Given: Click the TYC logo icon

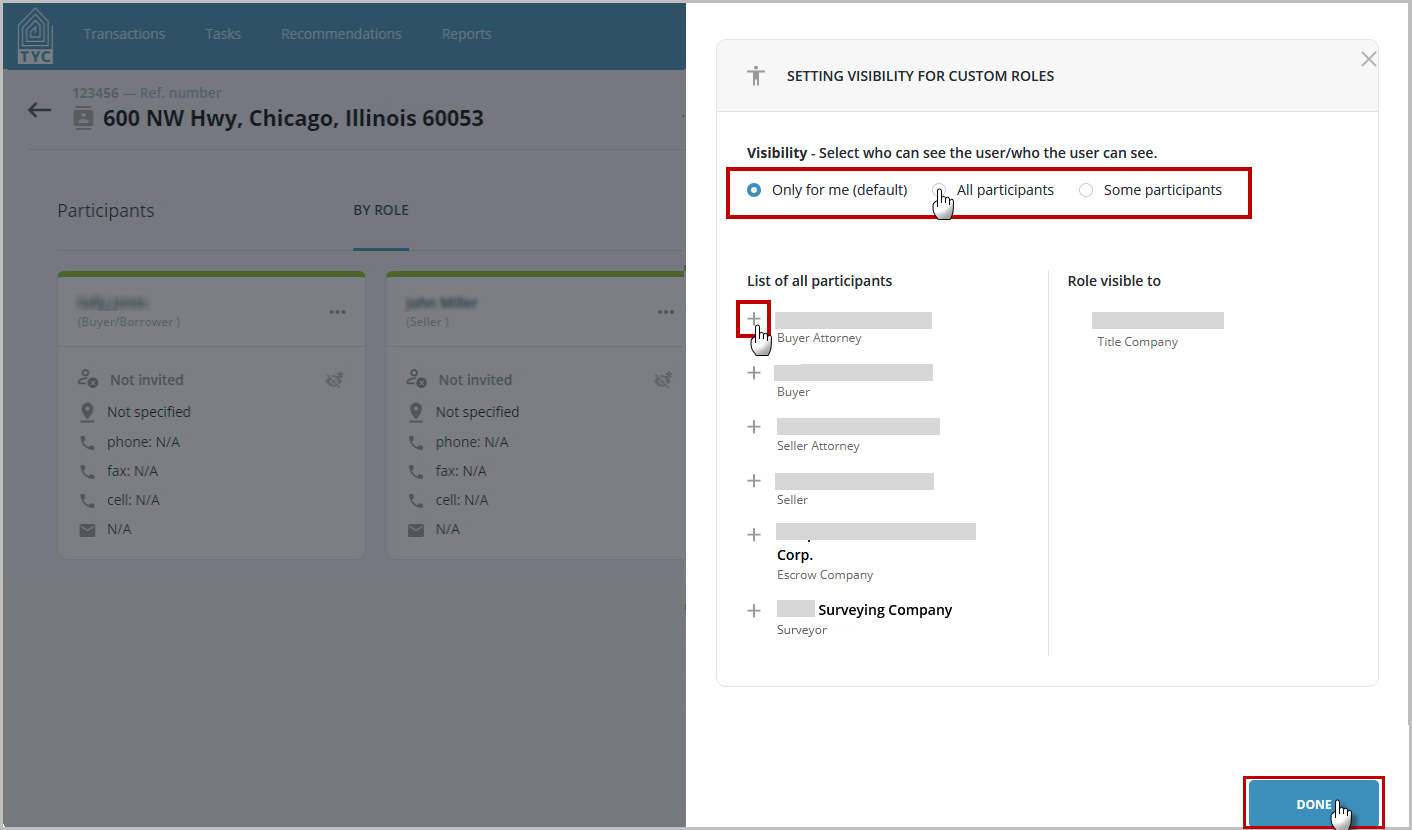Looking at the screenshot, I should pyautogui.click(x=36, y=36).
